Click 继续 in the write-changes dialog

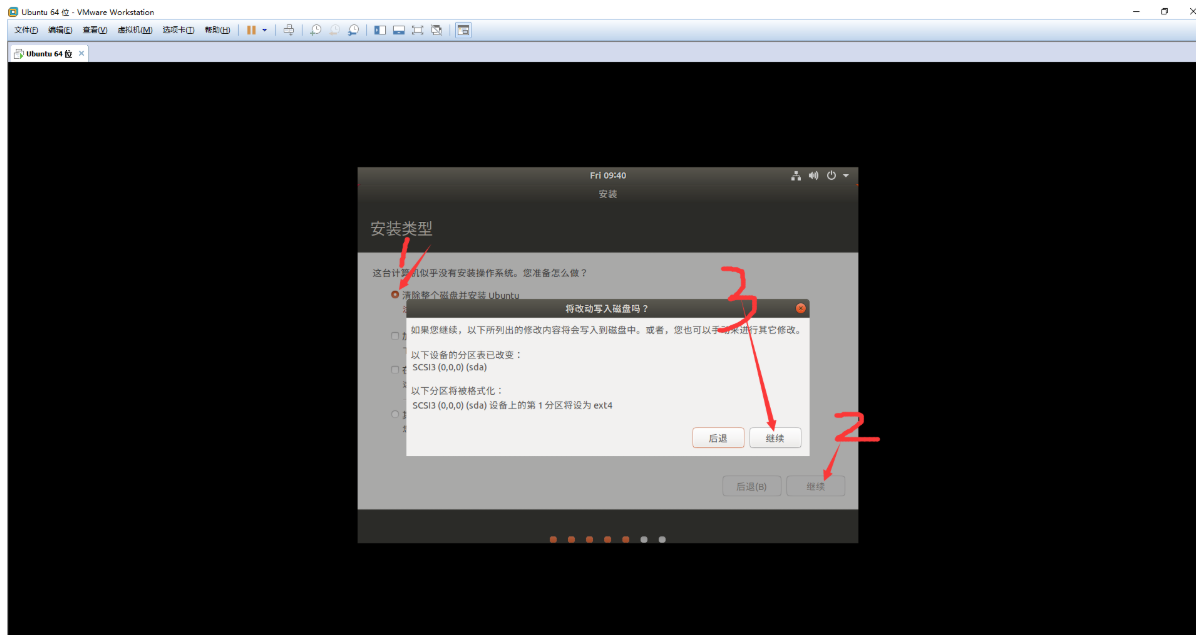pos(775,438)
